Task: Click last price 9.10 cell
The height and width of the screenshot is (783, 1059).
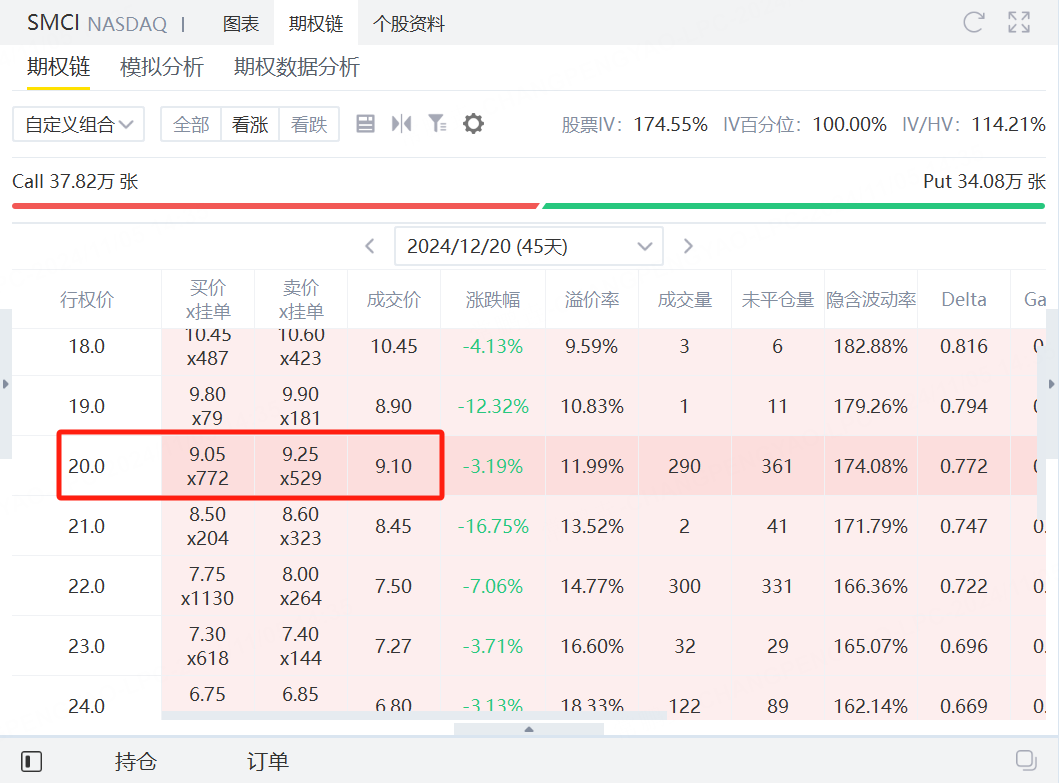Action: (x=394, y=466)
